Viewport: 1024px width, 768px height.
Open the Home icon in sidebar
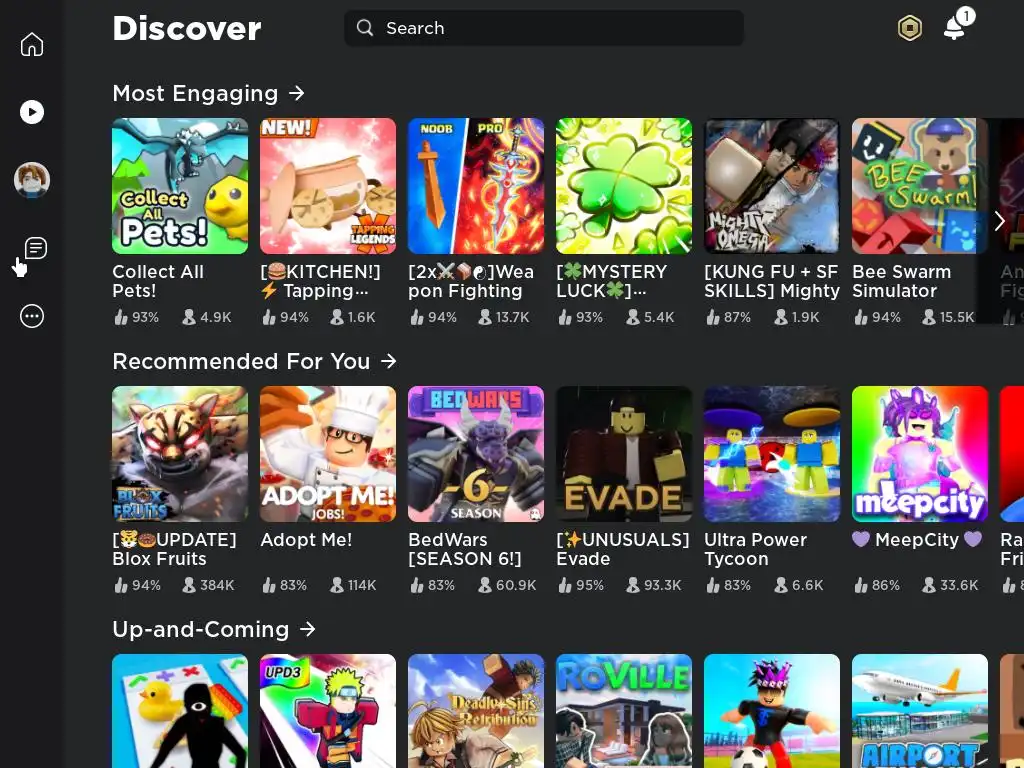click(x=32, y=44)
